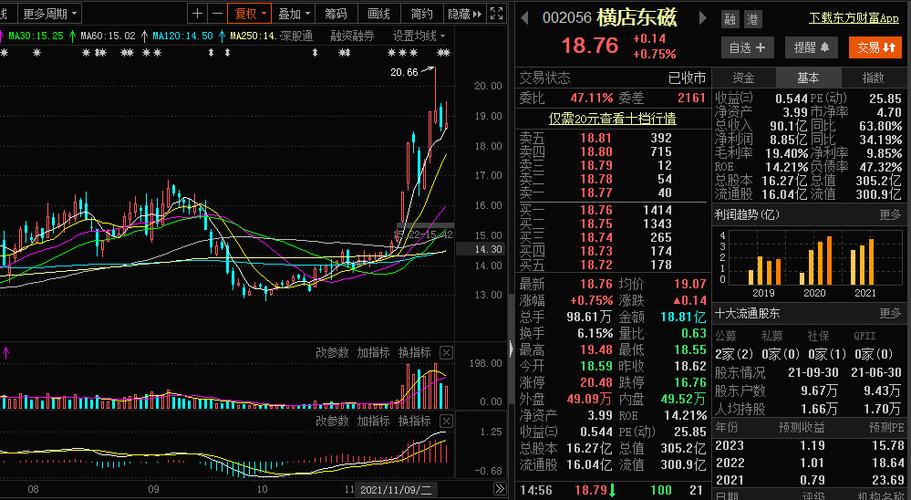Screen dimensions: 911x500
Task: Click the double-arrow at chart bottom right
Action: click(x=499, y=488)
